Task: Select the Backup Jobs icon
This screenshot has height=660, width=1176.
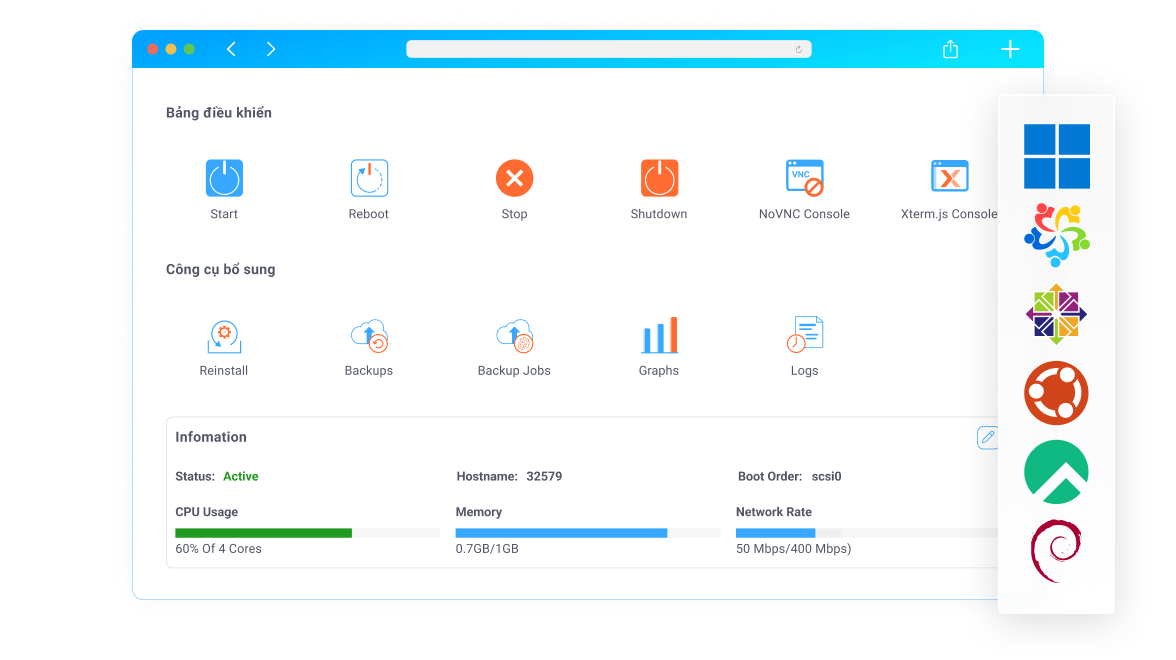Action: (513, 335)
